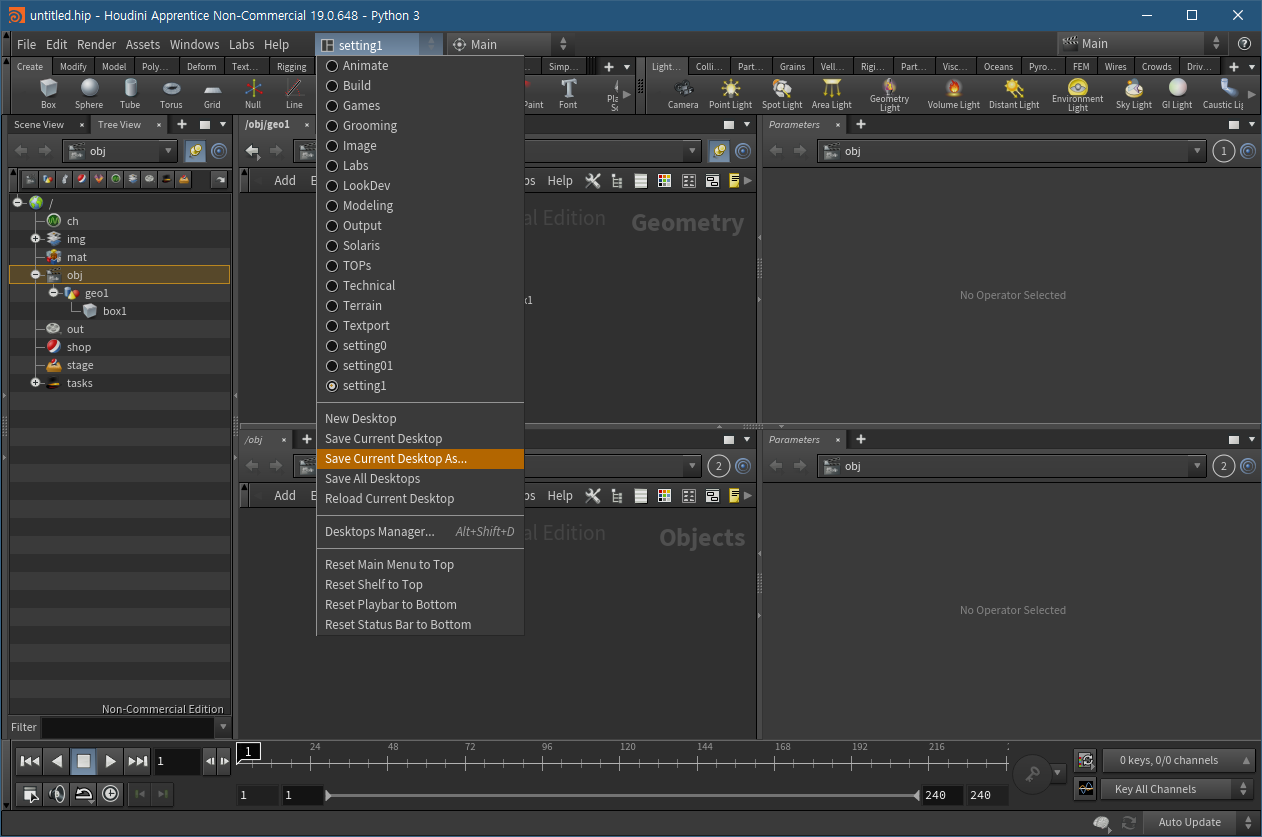This screenshot has width=1262, height=837.
Task: Add a Geometry Light
Action: tap(889, 95)
